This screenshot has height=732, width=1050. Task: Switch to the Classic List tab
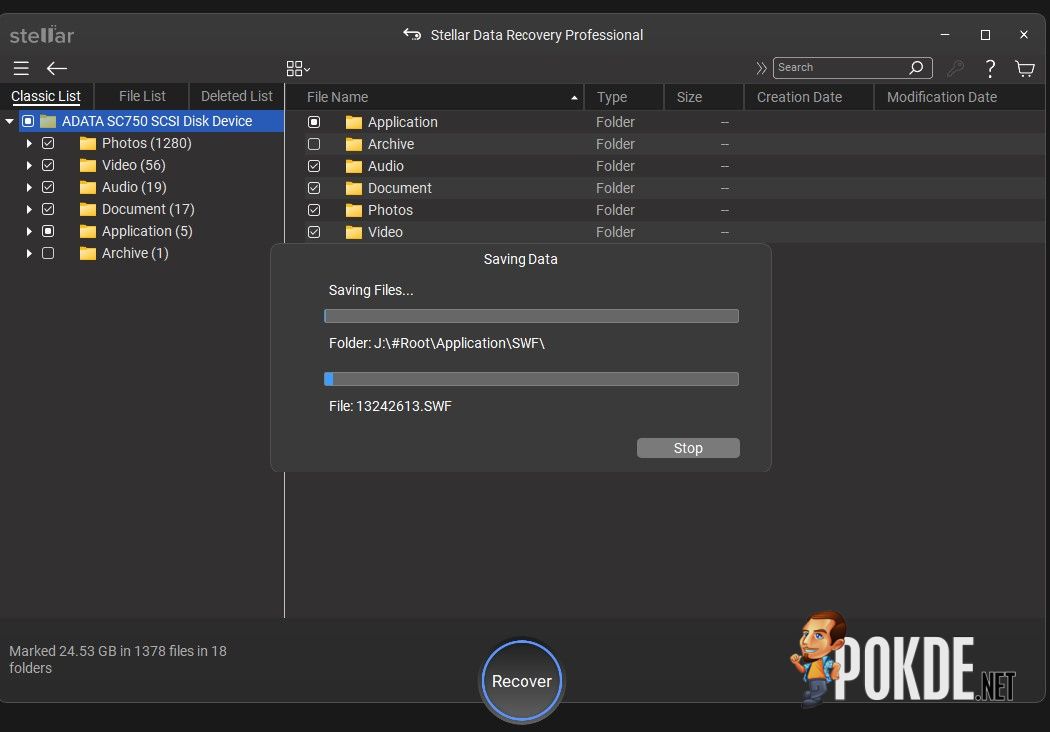pyautogui.click(x=46, y=96)
